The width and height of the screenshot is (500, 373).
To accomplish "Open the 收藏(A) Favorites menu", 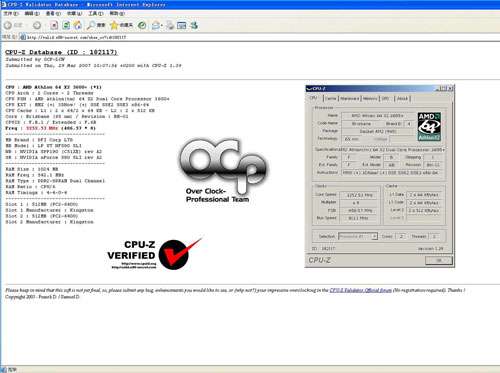I will click(x=74, y=13).
